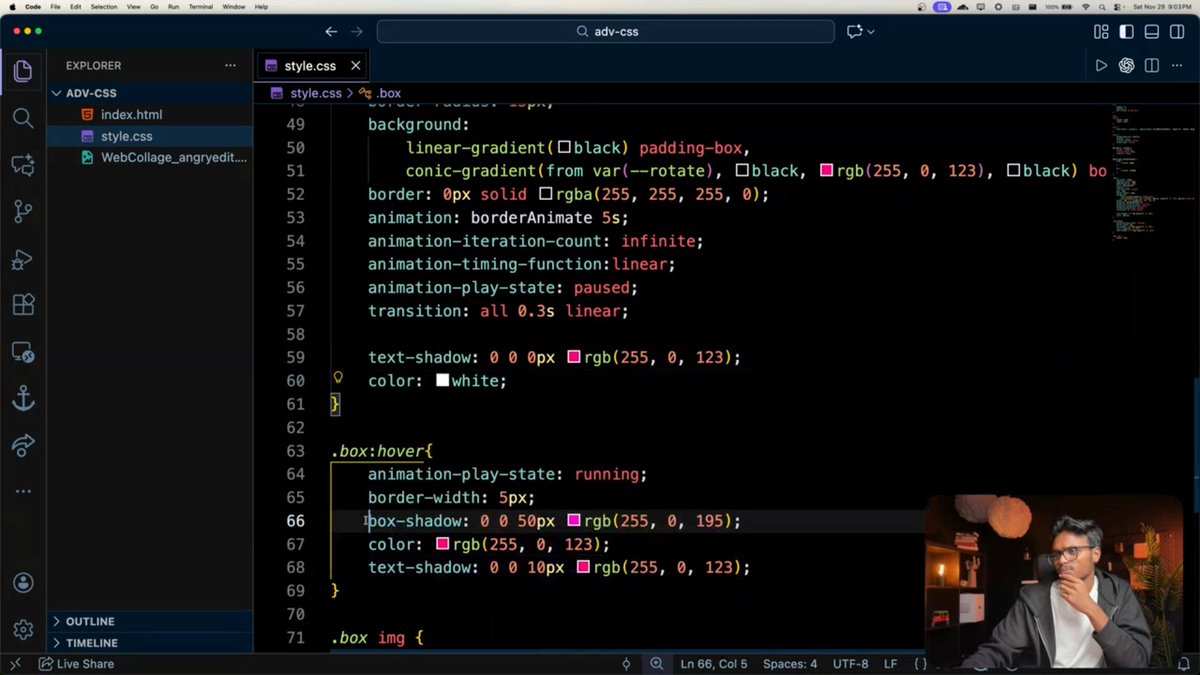Click the Remote Explorer anchor icon
This screenshot has height=675, width=1200.
pos(24,398)
